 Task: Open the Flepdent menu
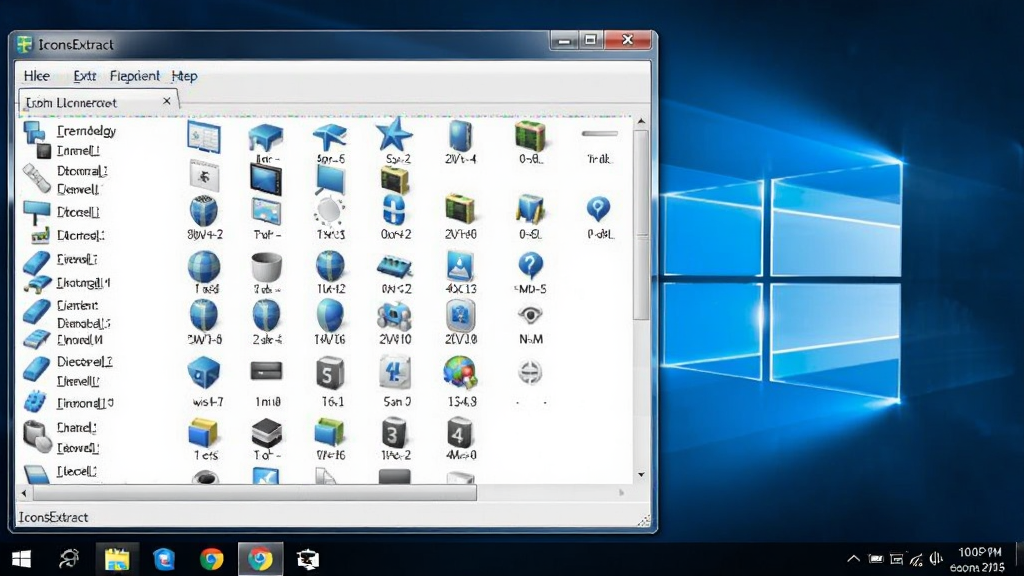[x=135, y=76]
